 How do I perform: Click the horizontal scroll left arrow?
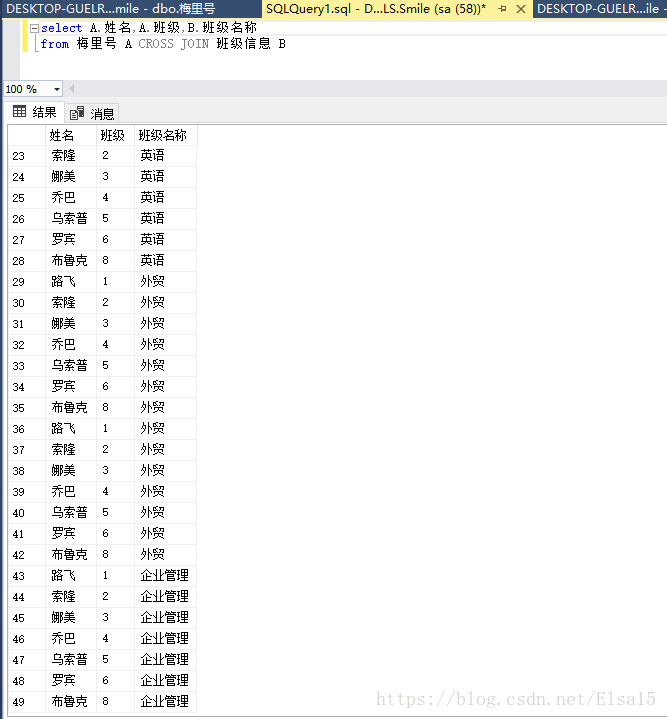click(x=72, y=88)
